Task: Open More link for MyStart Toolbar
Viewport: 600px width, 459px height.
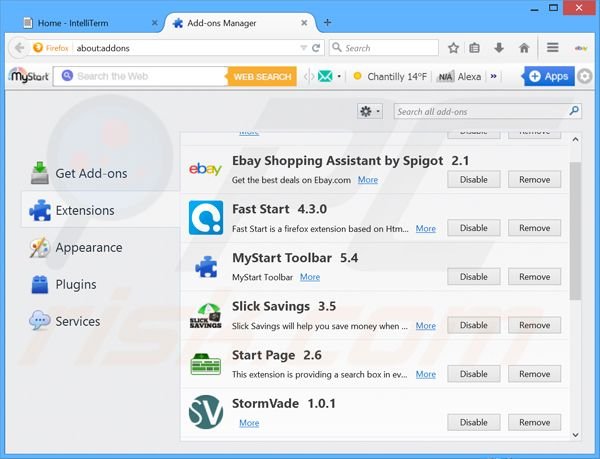Action: click(310, 277)
